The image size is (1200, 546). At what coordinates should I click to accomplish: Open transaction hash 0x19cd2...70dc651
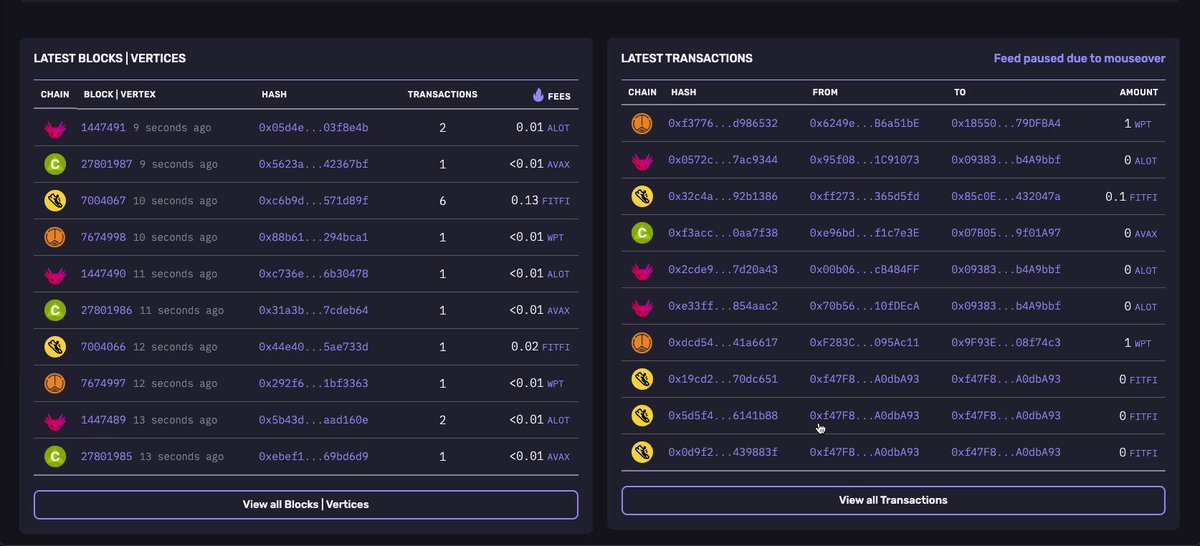(x=723, y=380)
